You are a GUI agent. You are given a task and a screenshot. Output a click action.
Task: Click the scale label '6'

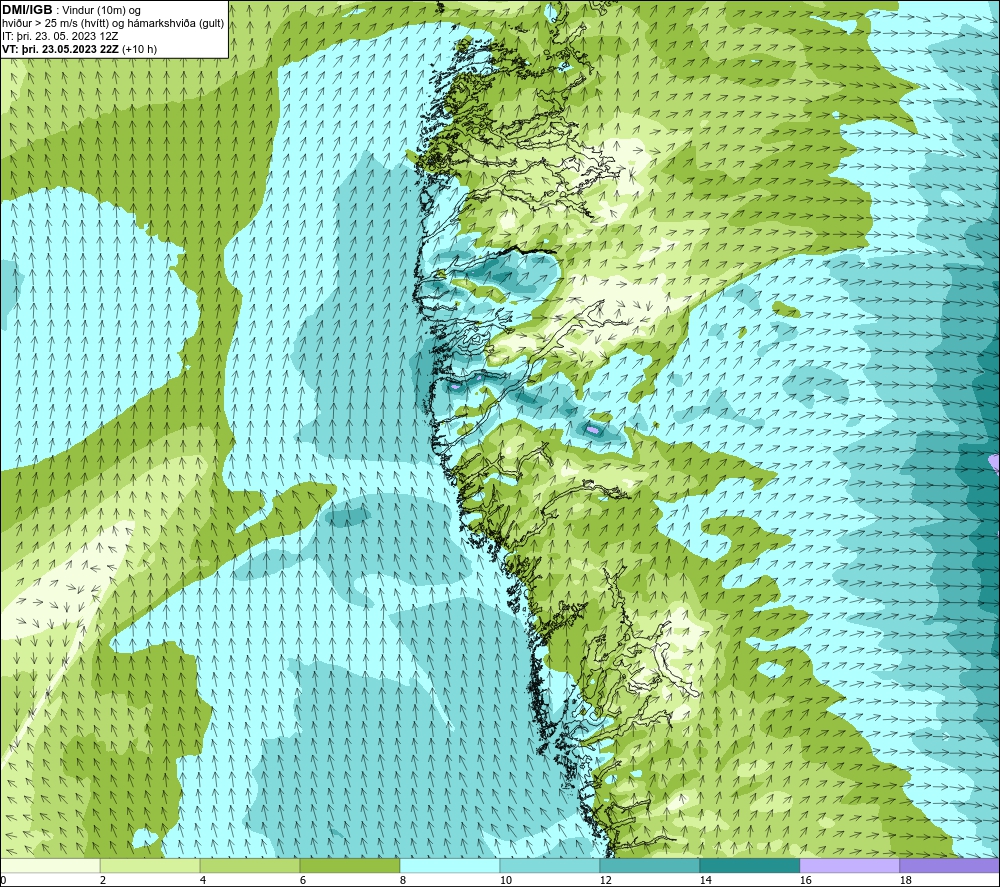pos(303,881)
